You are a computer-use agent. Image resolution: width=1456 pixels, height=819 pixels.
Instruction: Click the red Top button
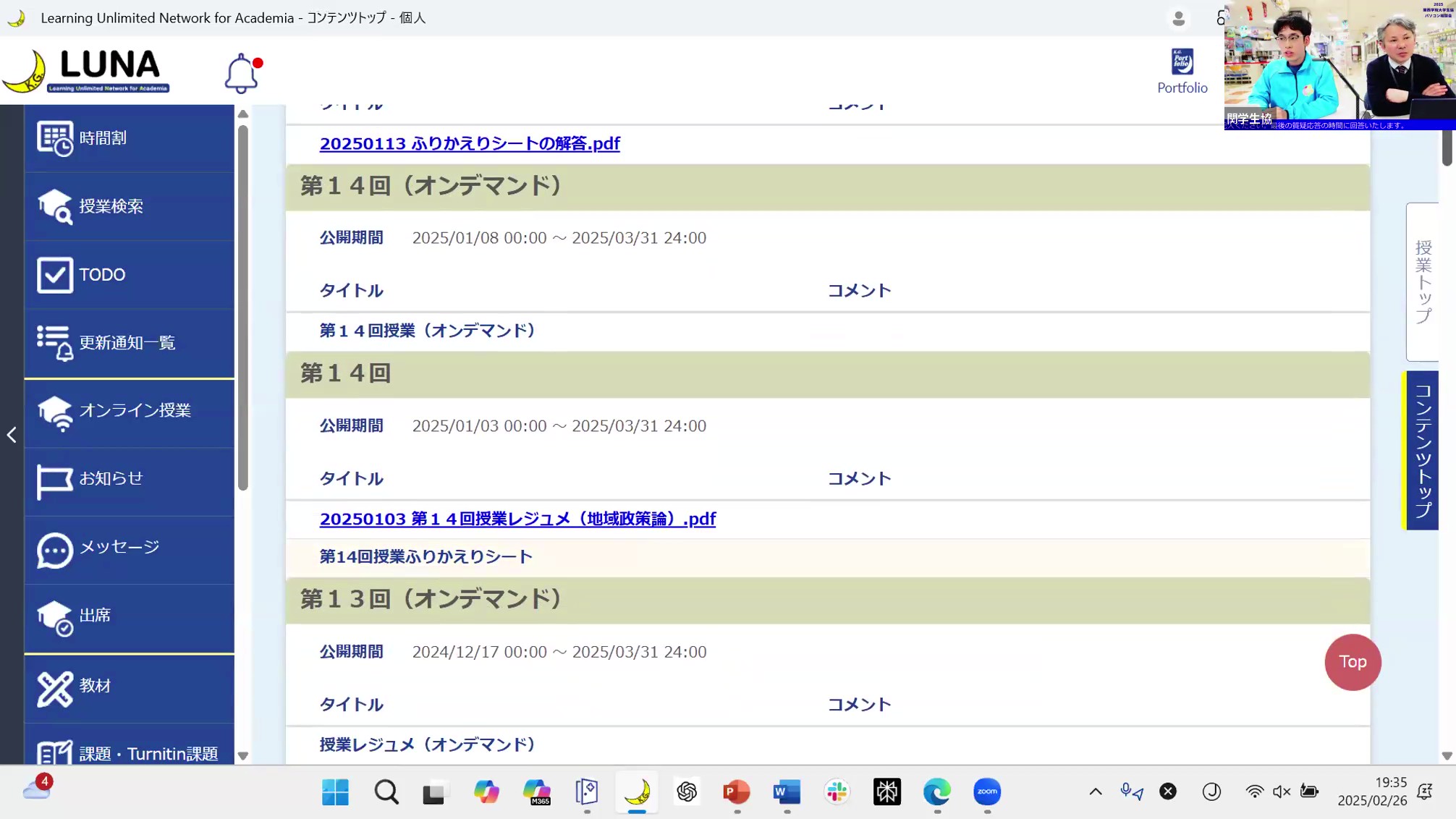point(1352,662)
